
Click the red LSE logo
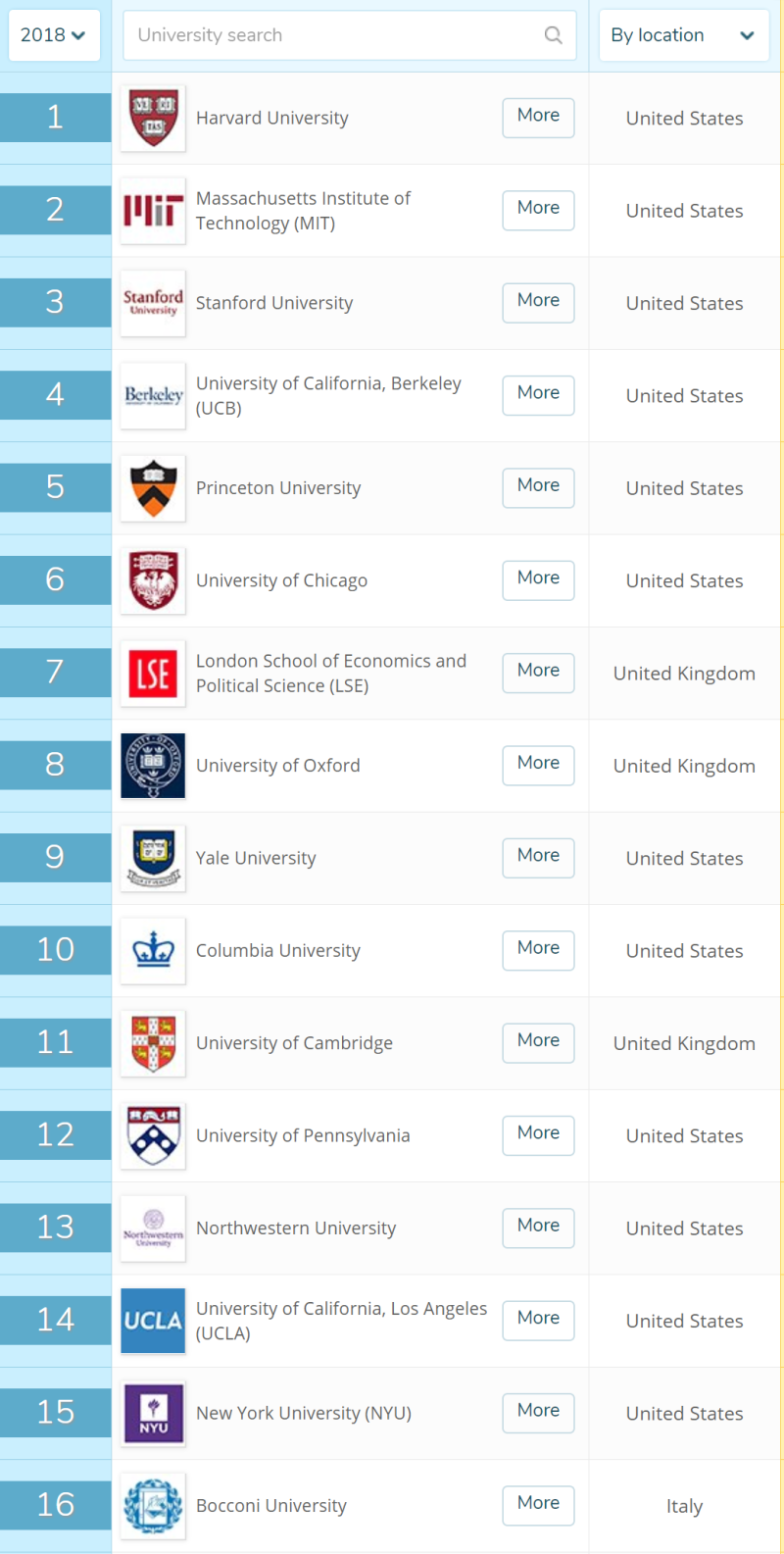point(153,674)
